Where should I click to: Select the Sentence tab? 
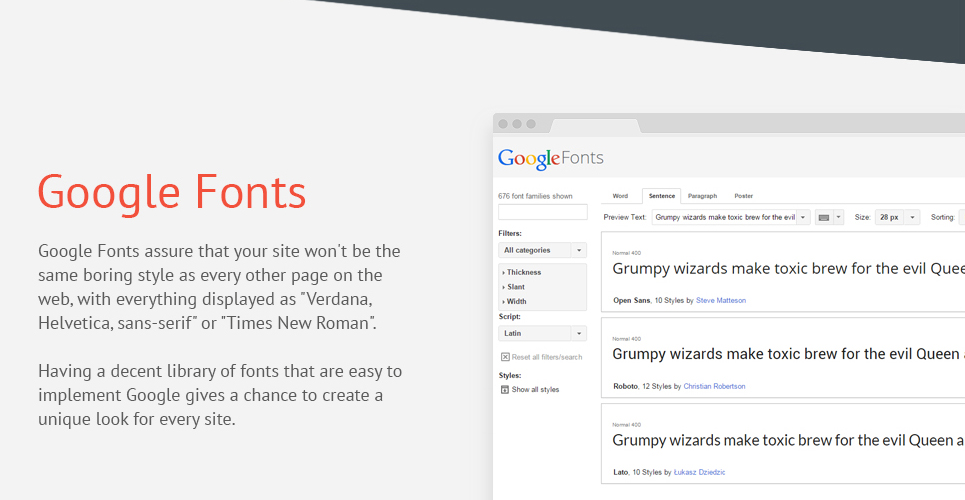coord(662,196)
